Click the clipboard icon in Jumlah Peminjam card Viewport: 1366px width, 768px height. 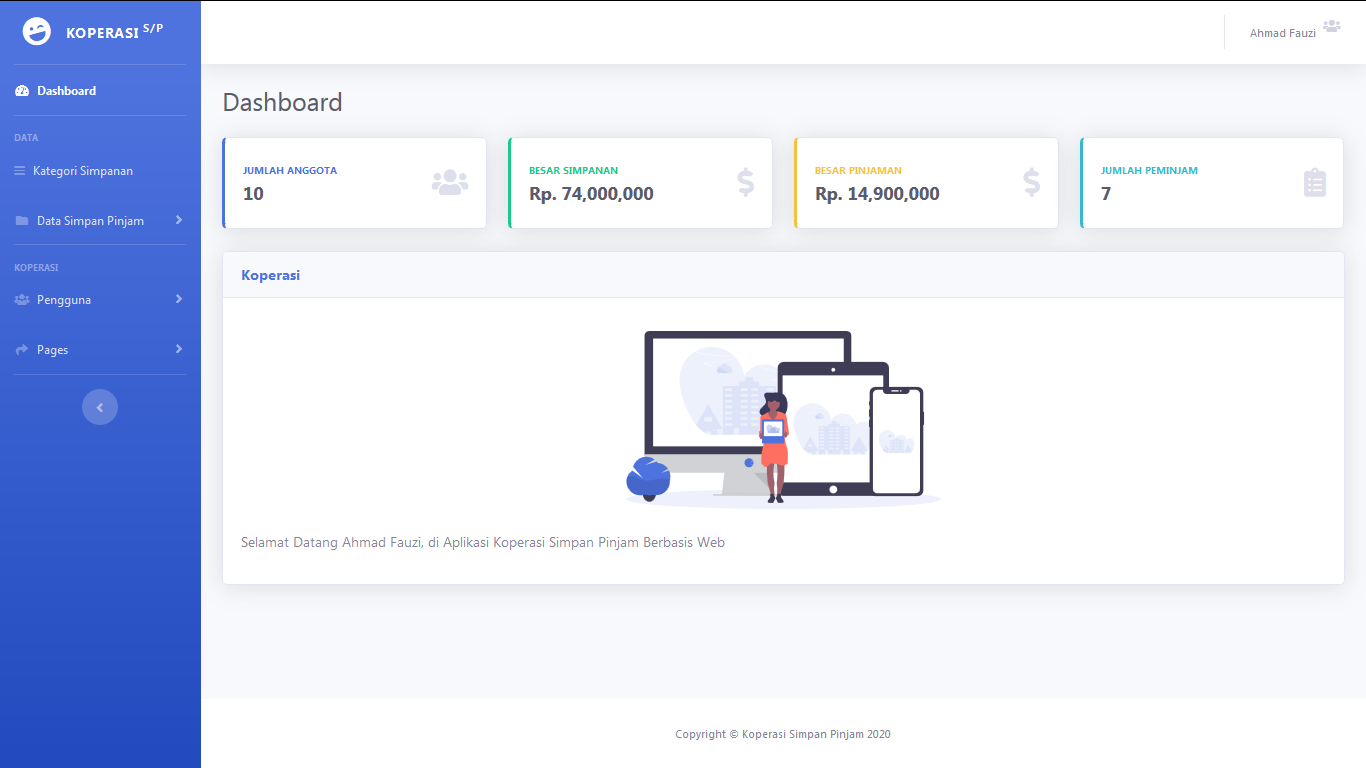pyautogui.click(x=1314, y=183)
